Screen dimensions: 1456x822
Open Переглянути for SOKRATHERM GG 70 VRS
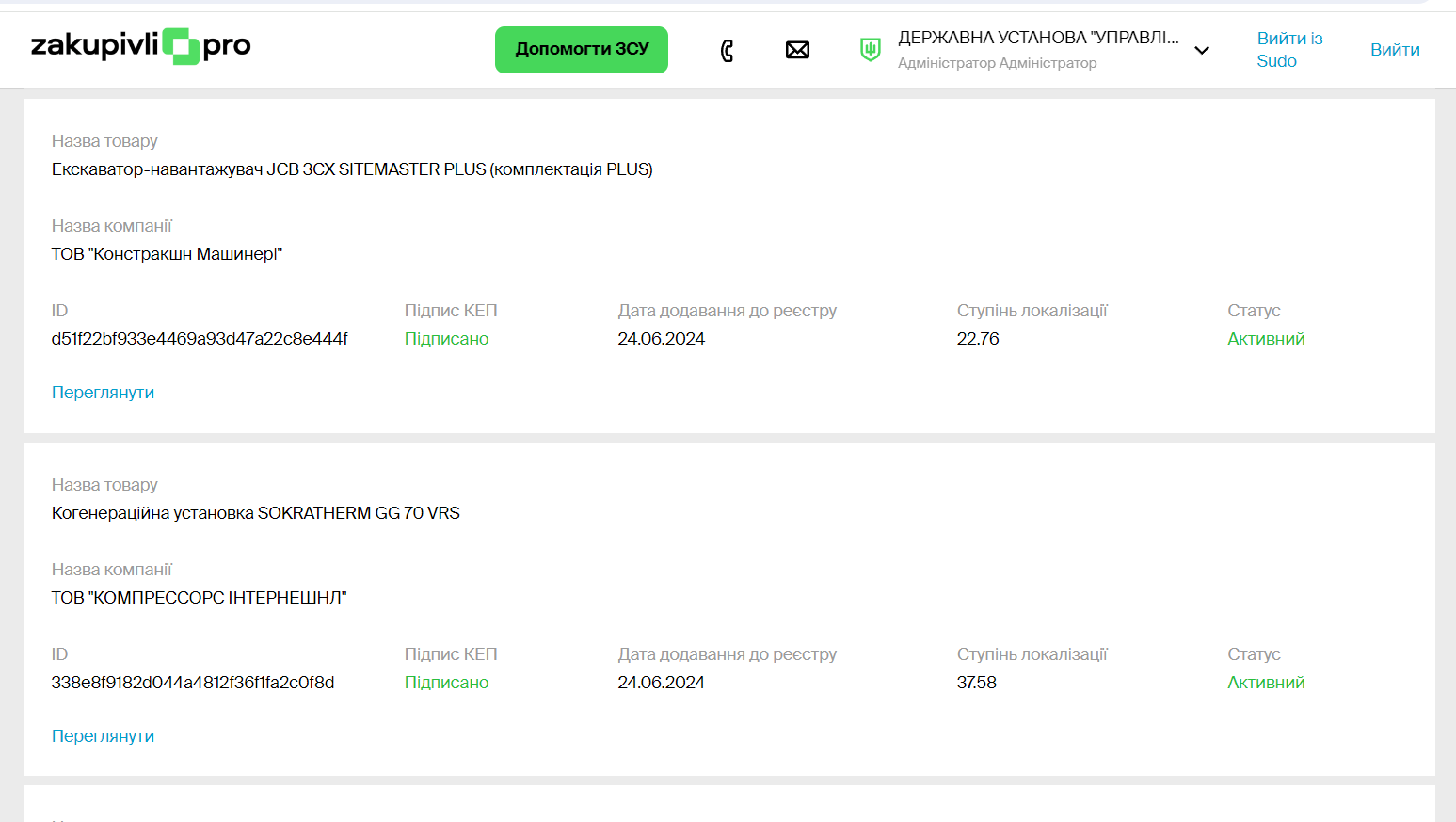(x=103, y=736)
